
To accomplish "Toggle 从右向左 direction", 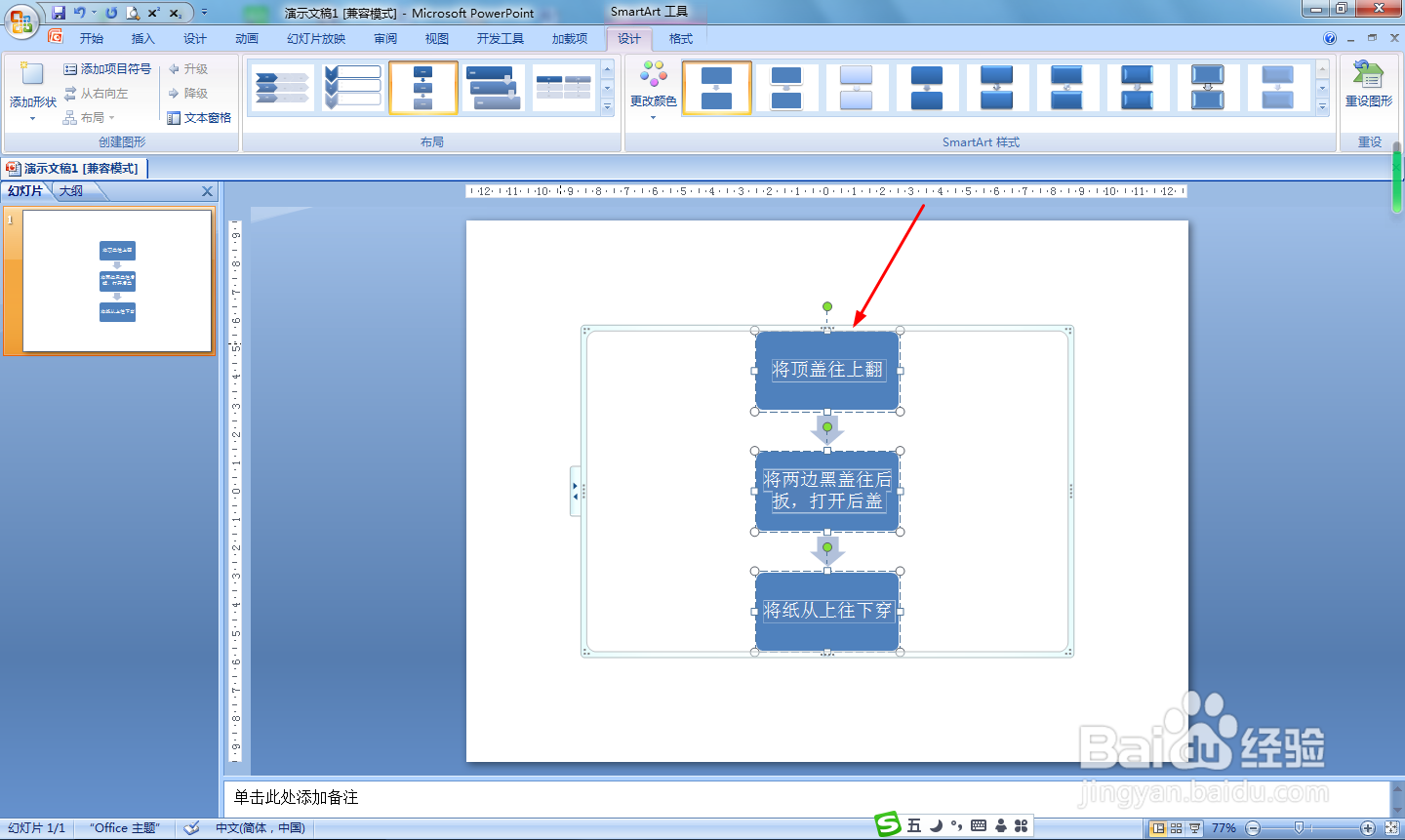I will pyautogui.click(x=96, y=94).
